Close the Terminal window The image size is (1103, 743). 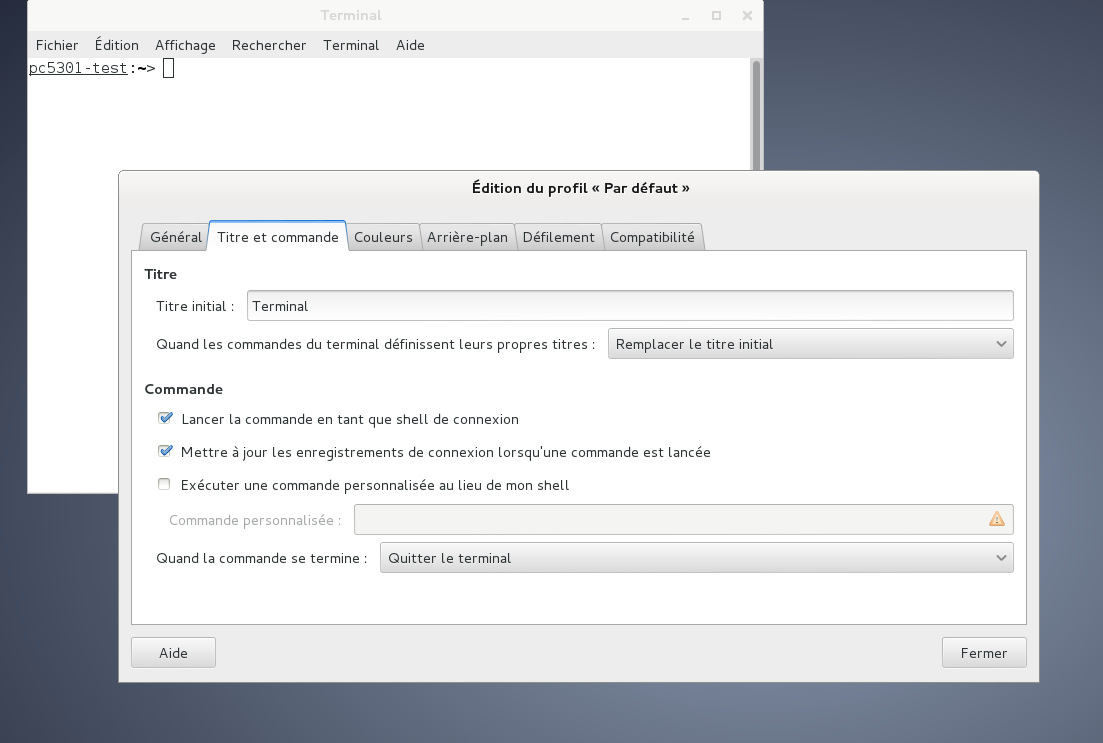[747, 16]
